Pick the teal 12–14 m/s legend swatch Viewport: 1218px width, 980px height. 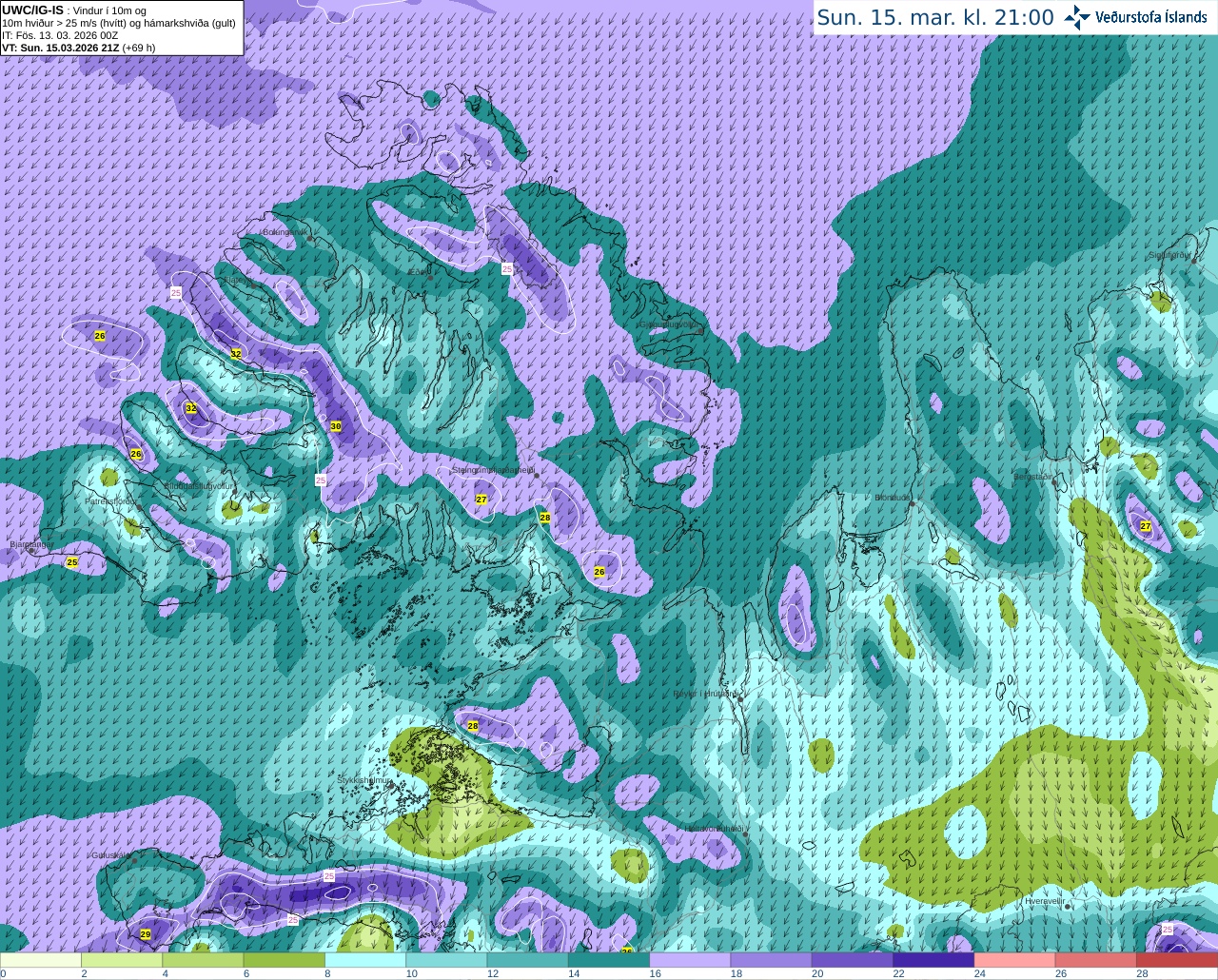tap(528, 960)
